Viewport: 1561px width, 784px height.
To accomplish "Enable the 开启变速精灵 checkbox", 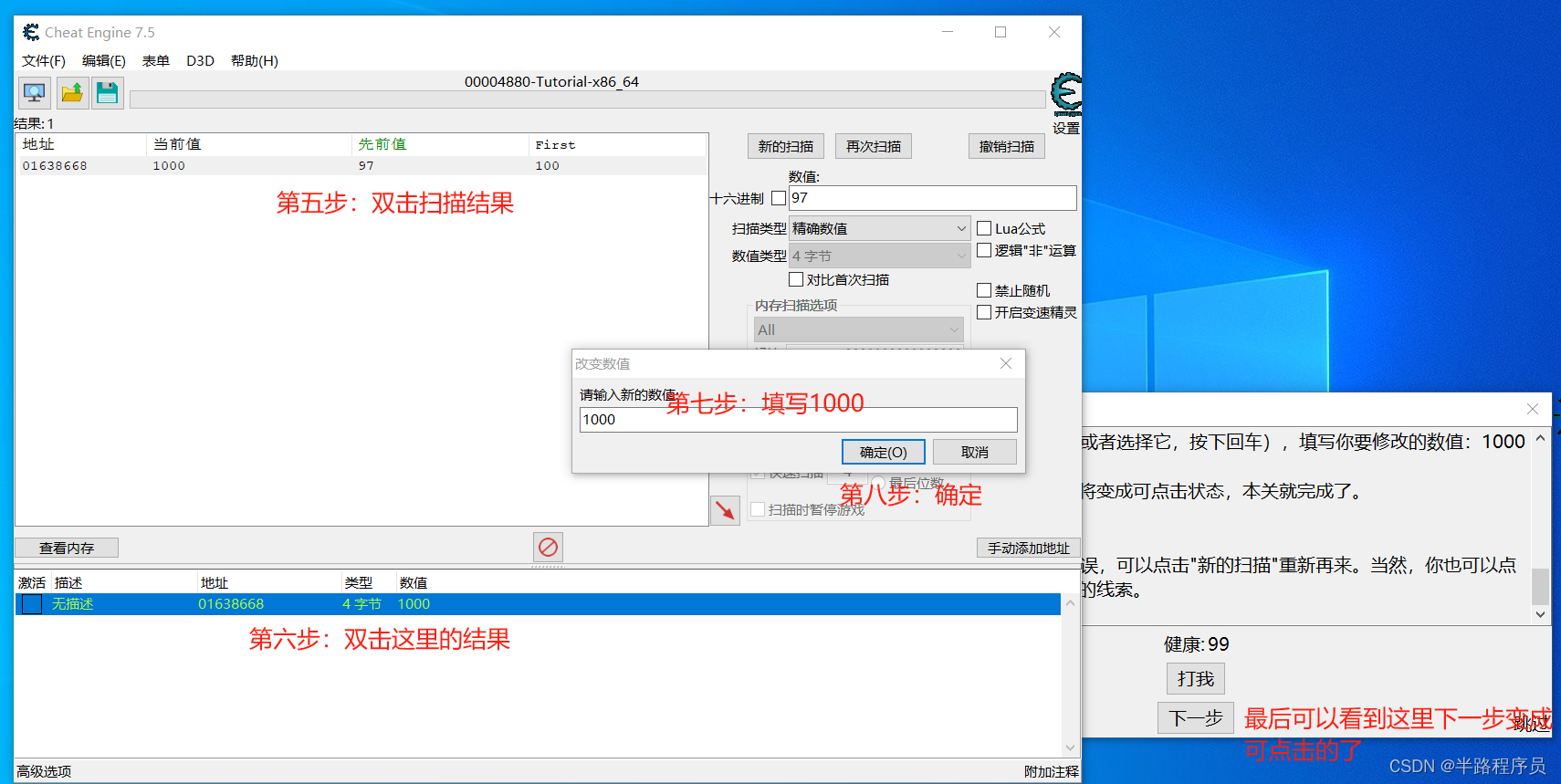I will pos(984,312).
